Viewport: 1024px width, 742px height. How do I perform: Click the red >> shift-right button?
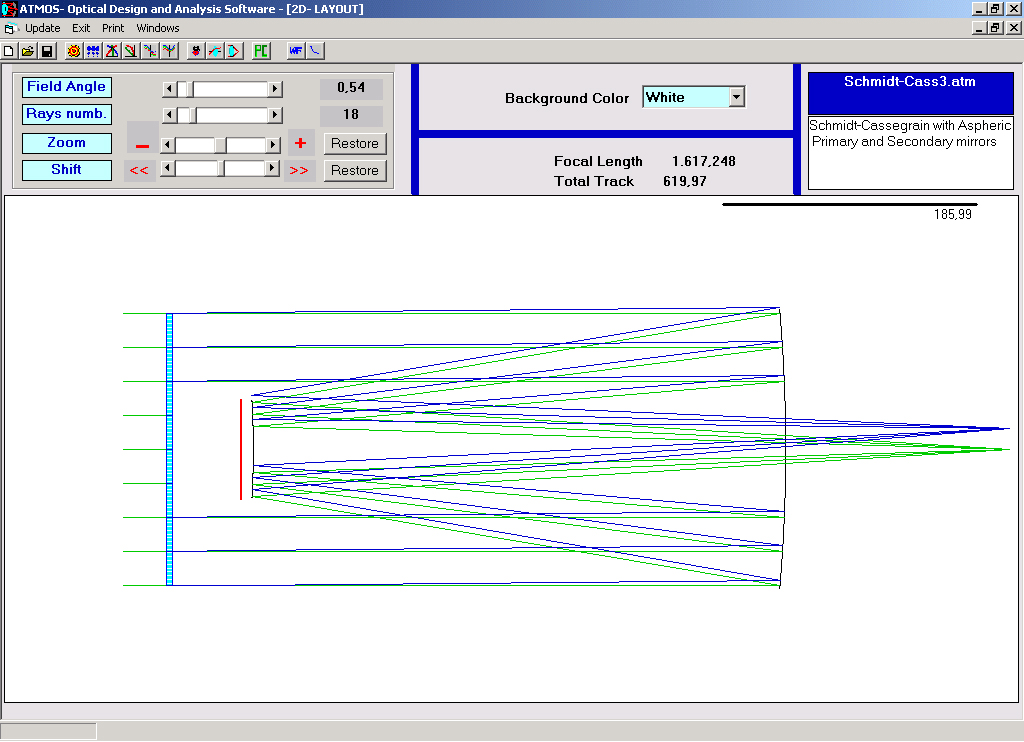[x=298, y=170]
